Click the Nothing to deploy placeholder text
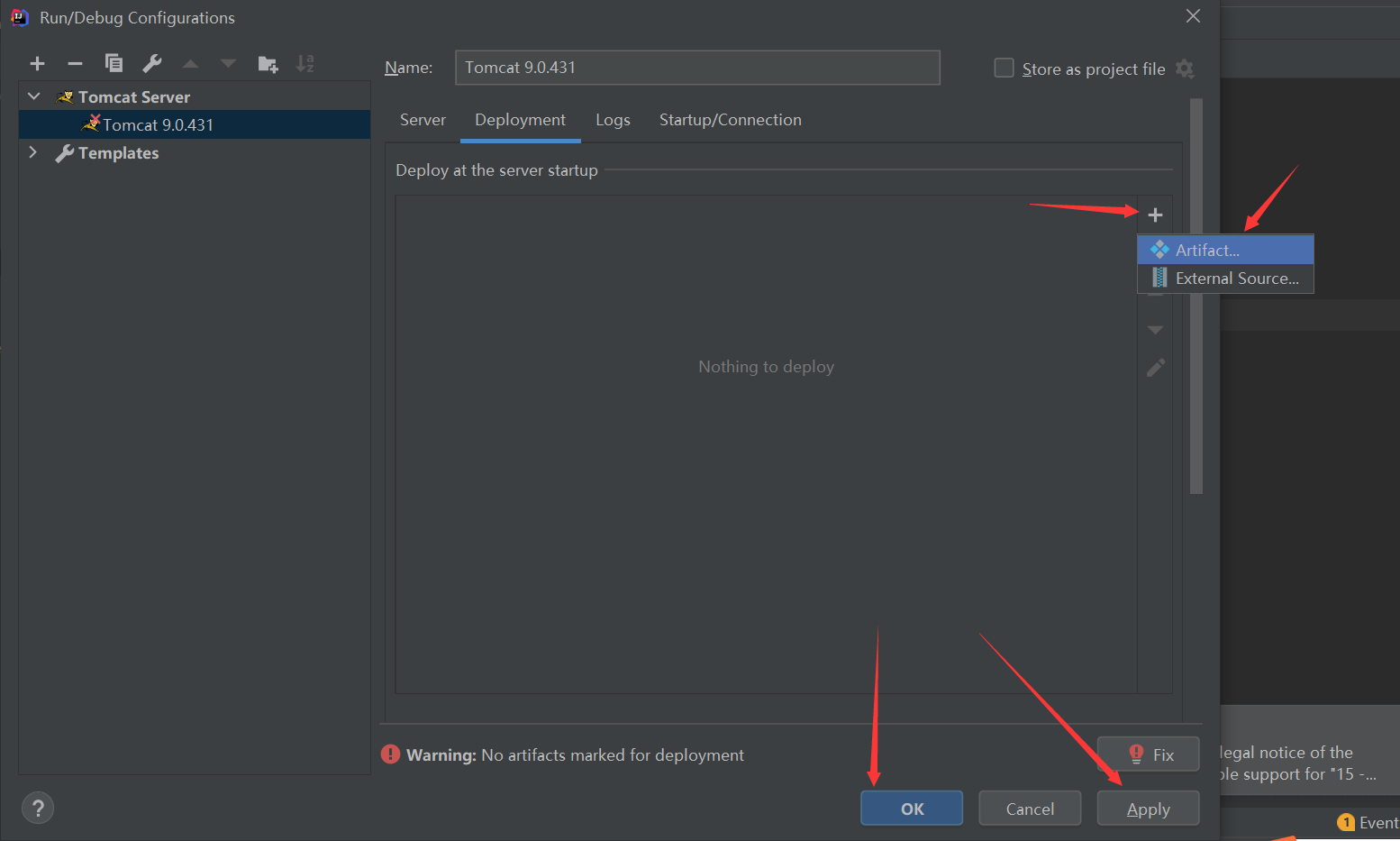 click(766, 367)
